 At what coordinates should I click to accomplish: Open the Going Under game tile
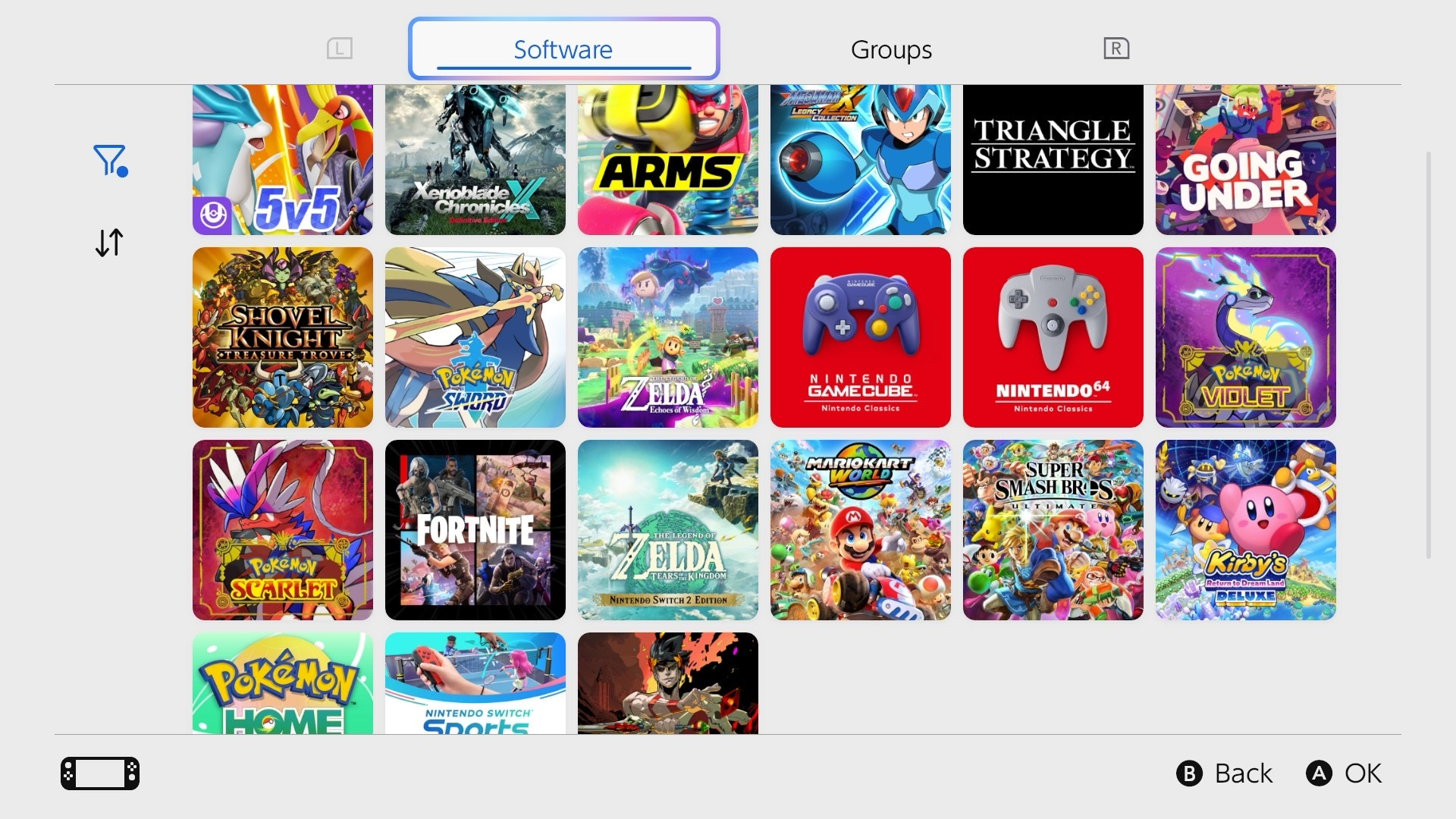[1246, 160]
